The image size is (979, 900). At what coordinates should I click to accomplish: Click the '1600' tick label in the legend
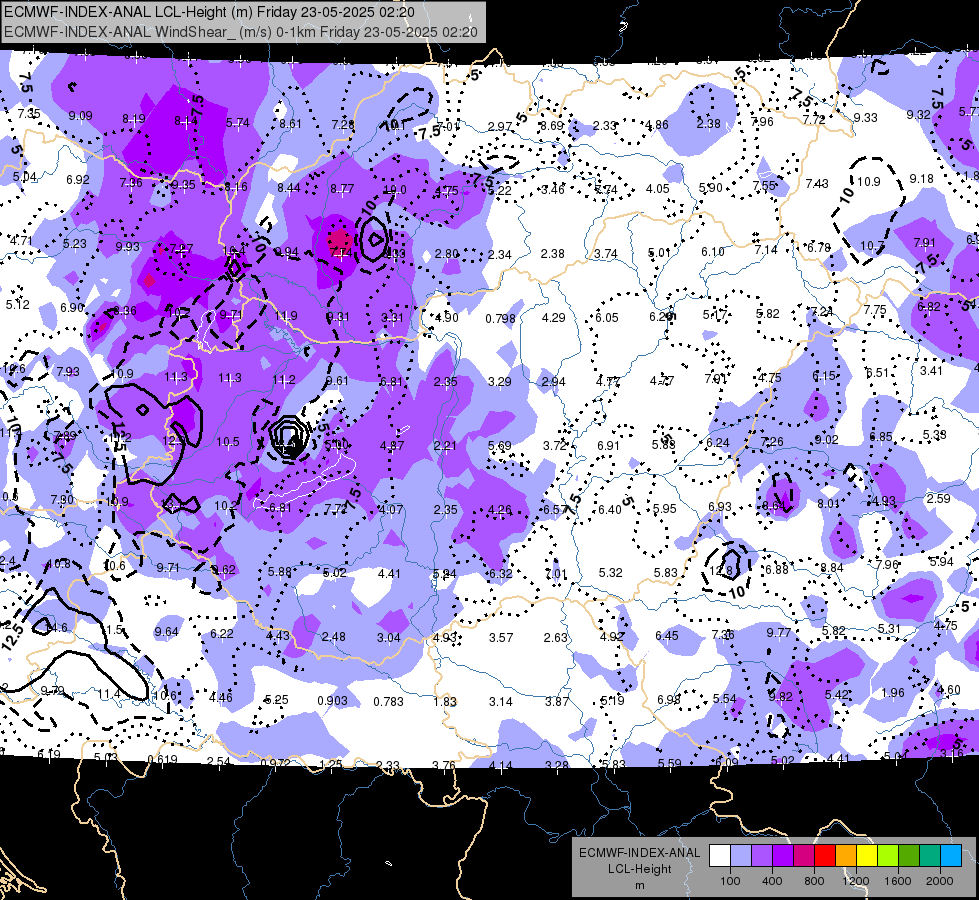point(898,881)
